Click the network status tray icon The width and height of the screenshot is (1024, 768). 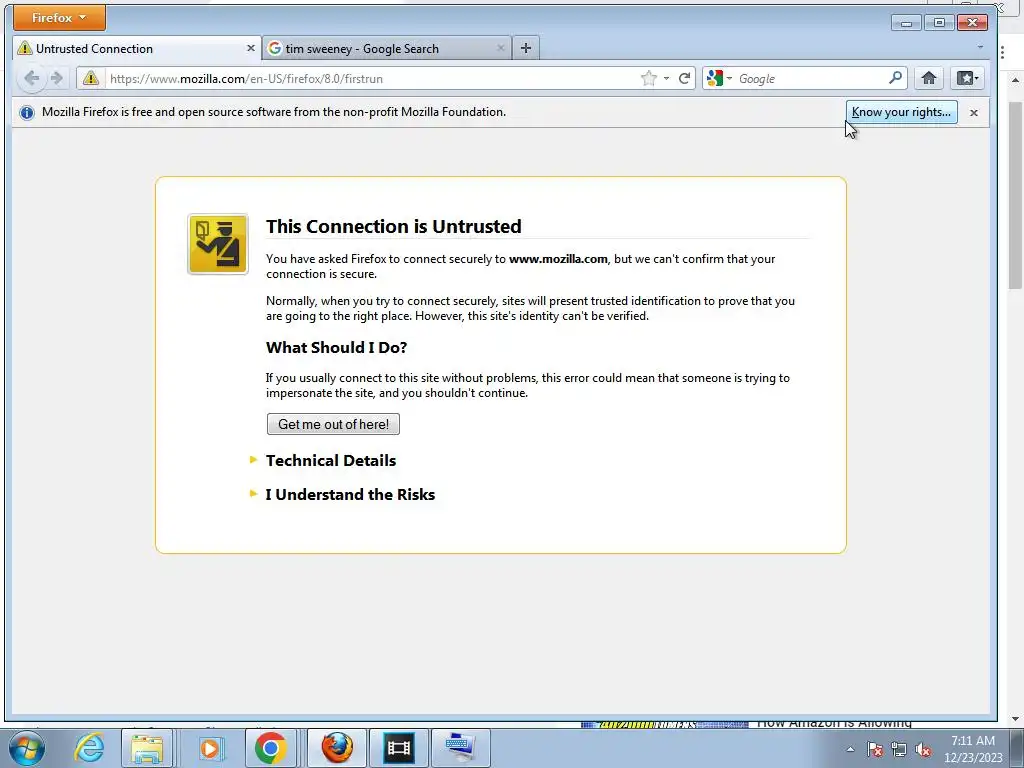pyautogui.click(x=899, y=750)
